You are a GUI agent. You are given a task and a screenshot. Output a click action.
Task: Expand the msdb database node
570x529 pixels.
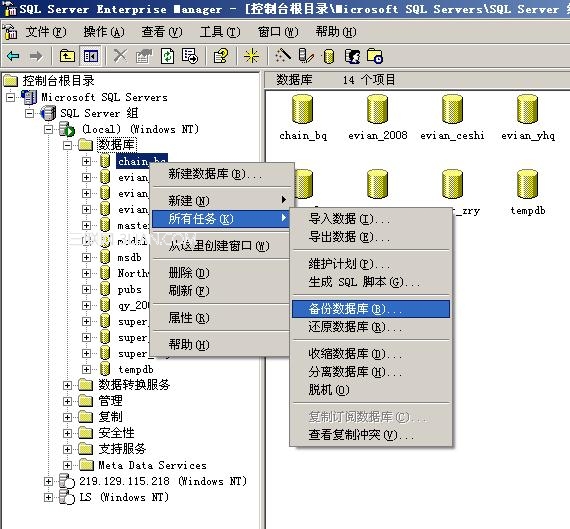tap(86, 257)
